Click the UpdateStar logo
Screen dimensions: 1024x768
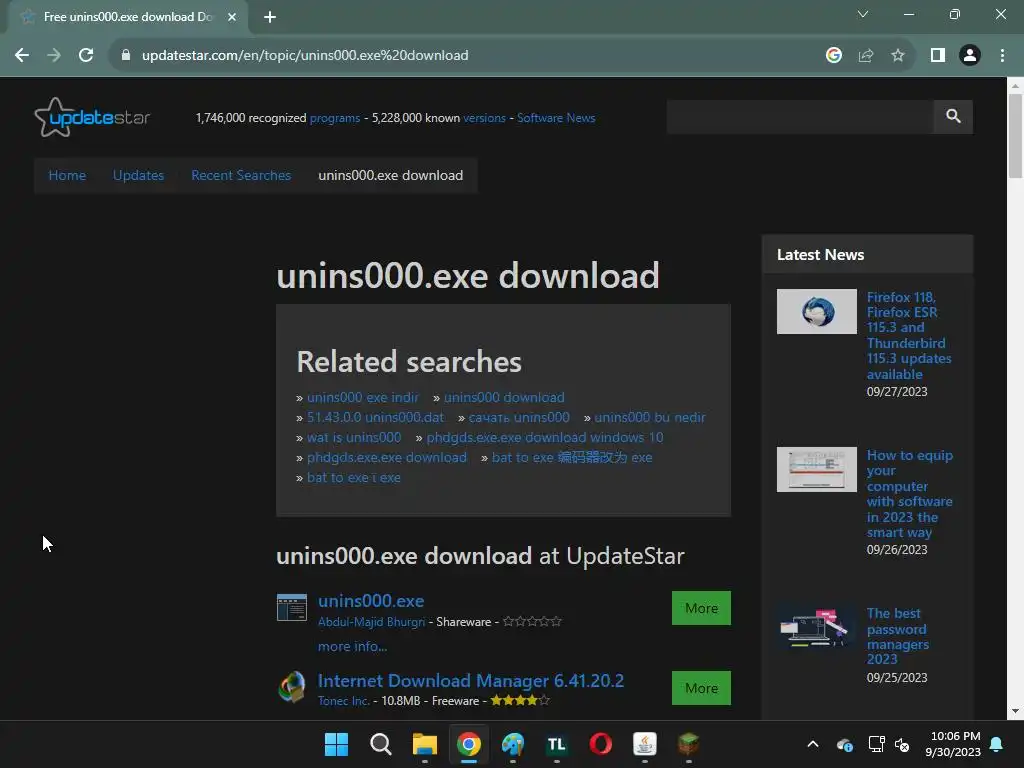pyautogui.click(x=92, y=118)
